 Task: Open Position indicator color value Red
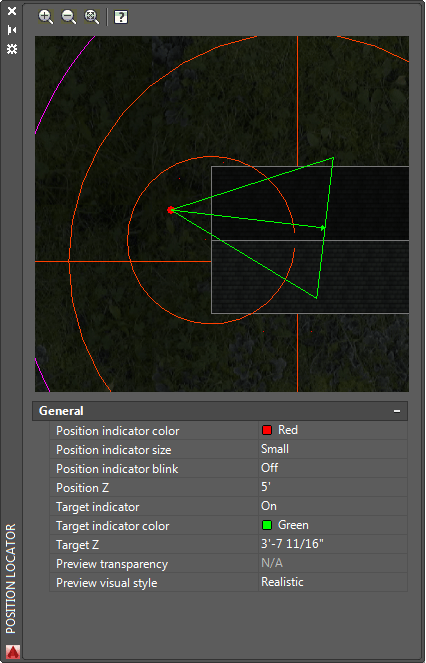[333, 430]
